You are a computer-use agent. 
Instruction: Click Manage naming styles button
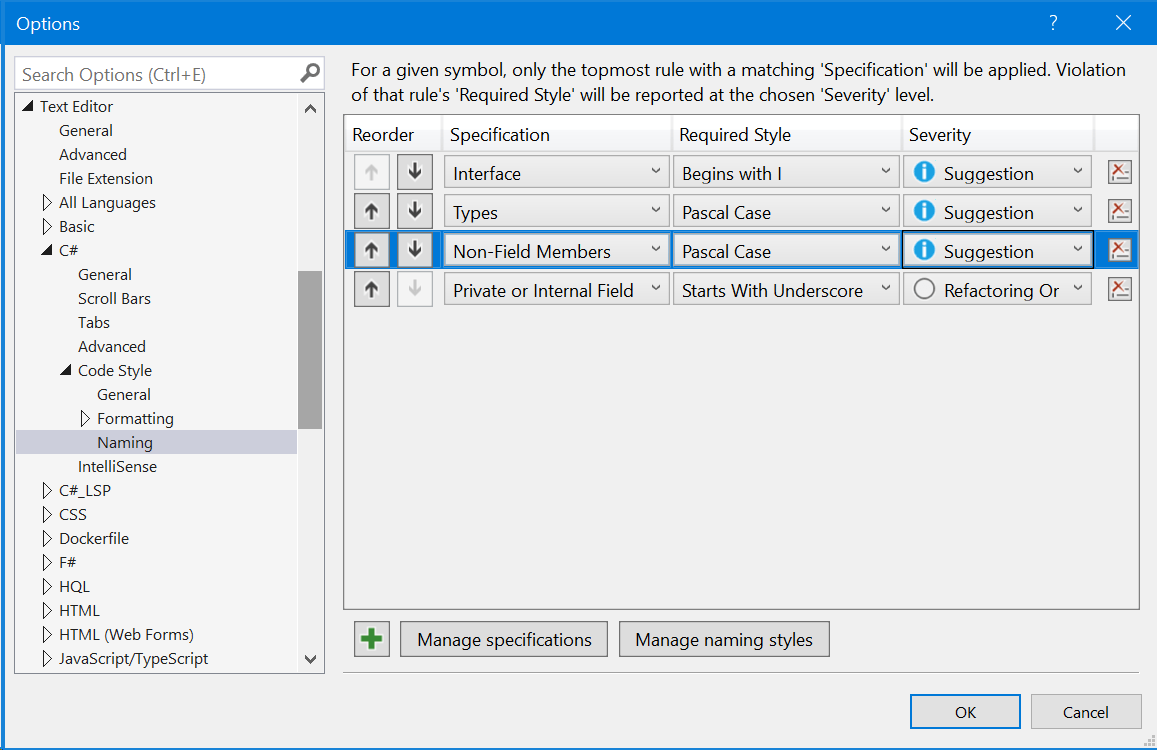click(x=724, y=639)
